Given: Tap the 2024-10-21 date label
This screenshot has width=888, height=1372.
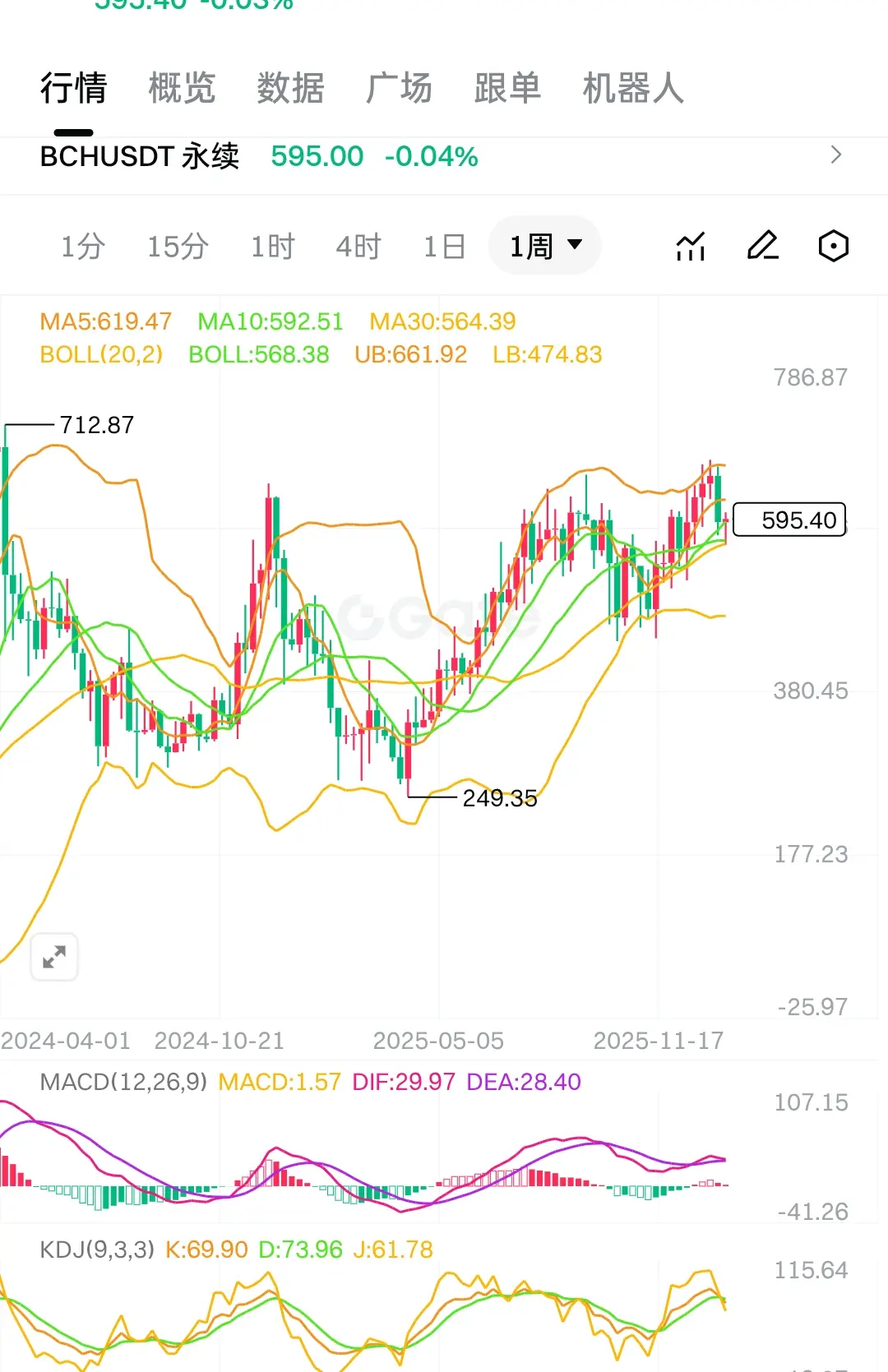Looking at the screenshot, I should (220, 1041).
